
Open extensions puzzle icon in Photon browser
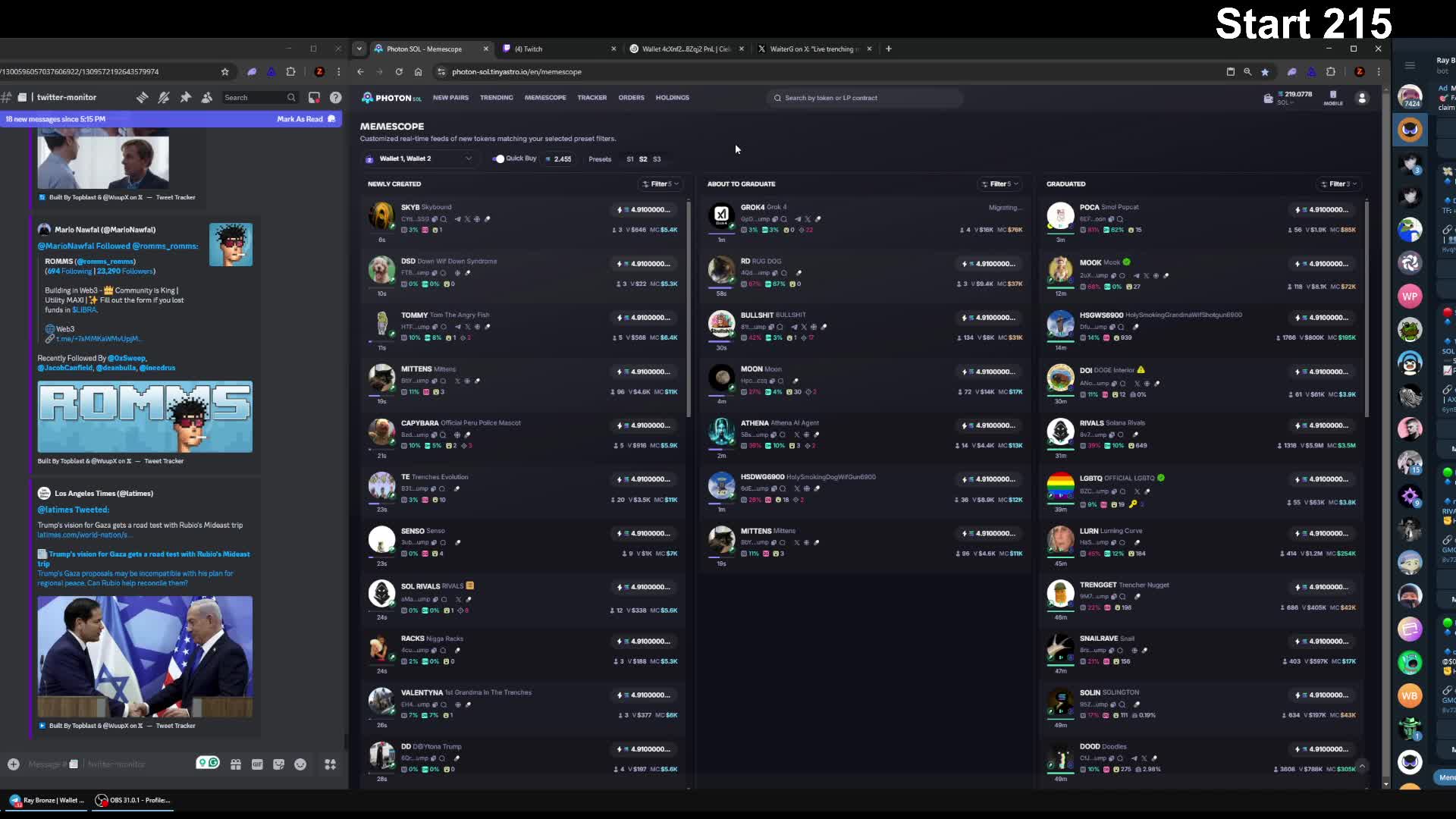click(1331, 71)
